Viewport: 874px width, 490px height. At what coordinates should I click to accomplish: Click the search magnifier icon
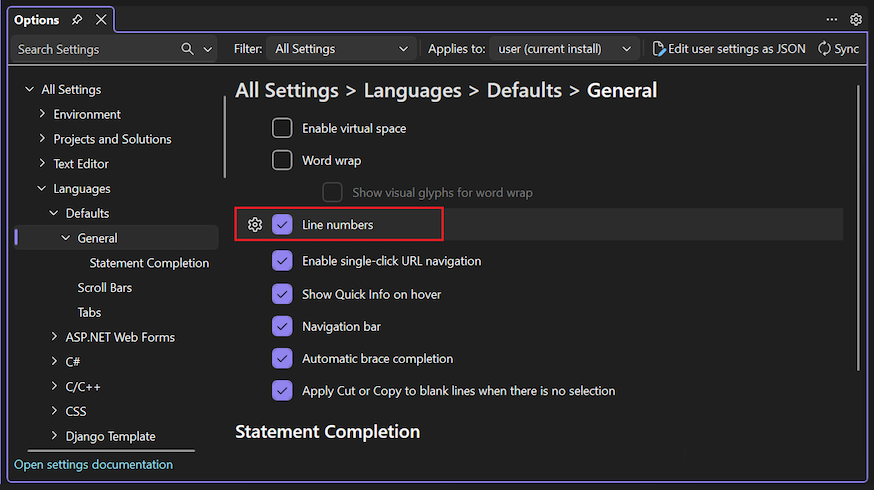point(187,49)
